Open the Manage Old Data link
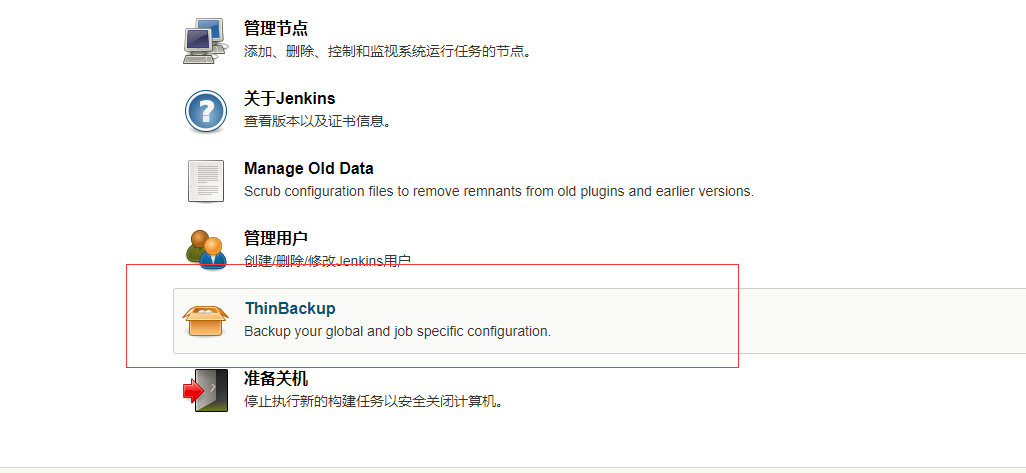The height and width of the screenshot is (473, 1026). 308,168
